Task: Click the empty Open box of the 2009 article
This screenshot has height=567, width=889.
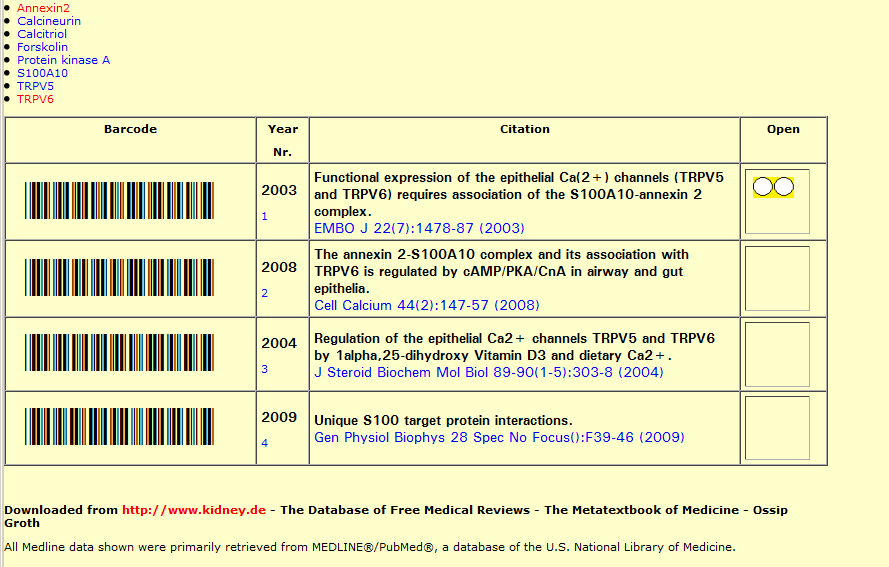Action: 777,428
